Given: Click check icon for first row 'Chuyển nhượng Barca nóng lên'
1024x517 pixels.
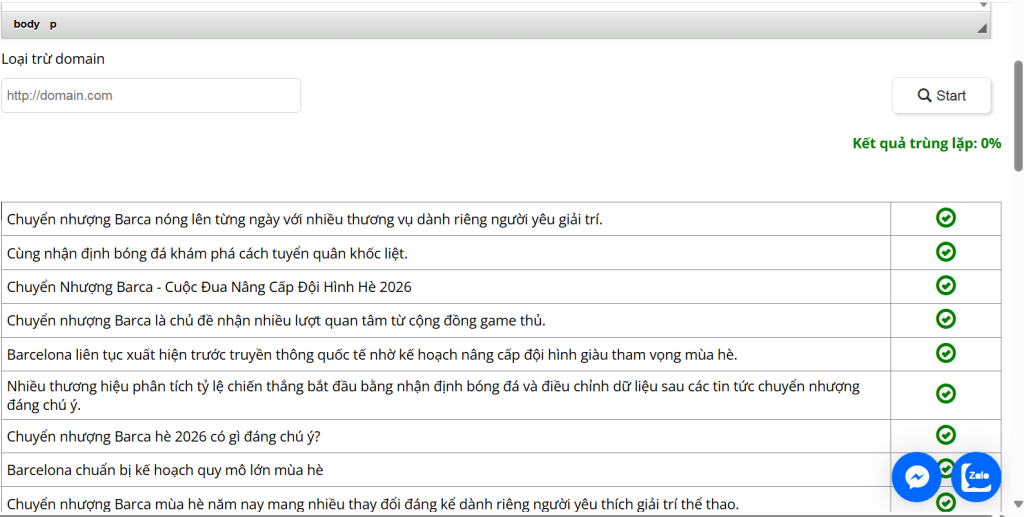Looking at the screenshot, I should (x=946, y=217).
